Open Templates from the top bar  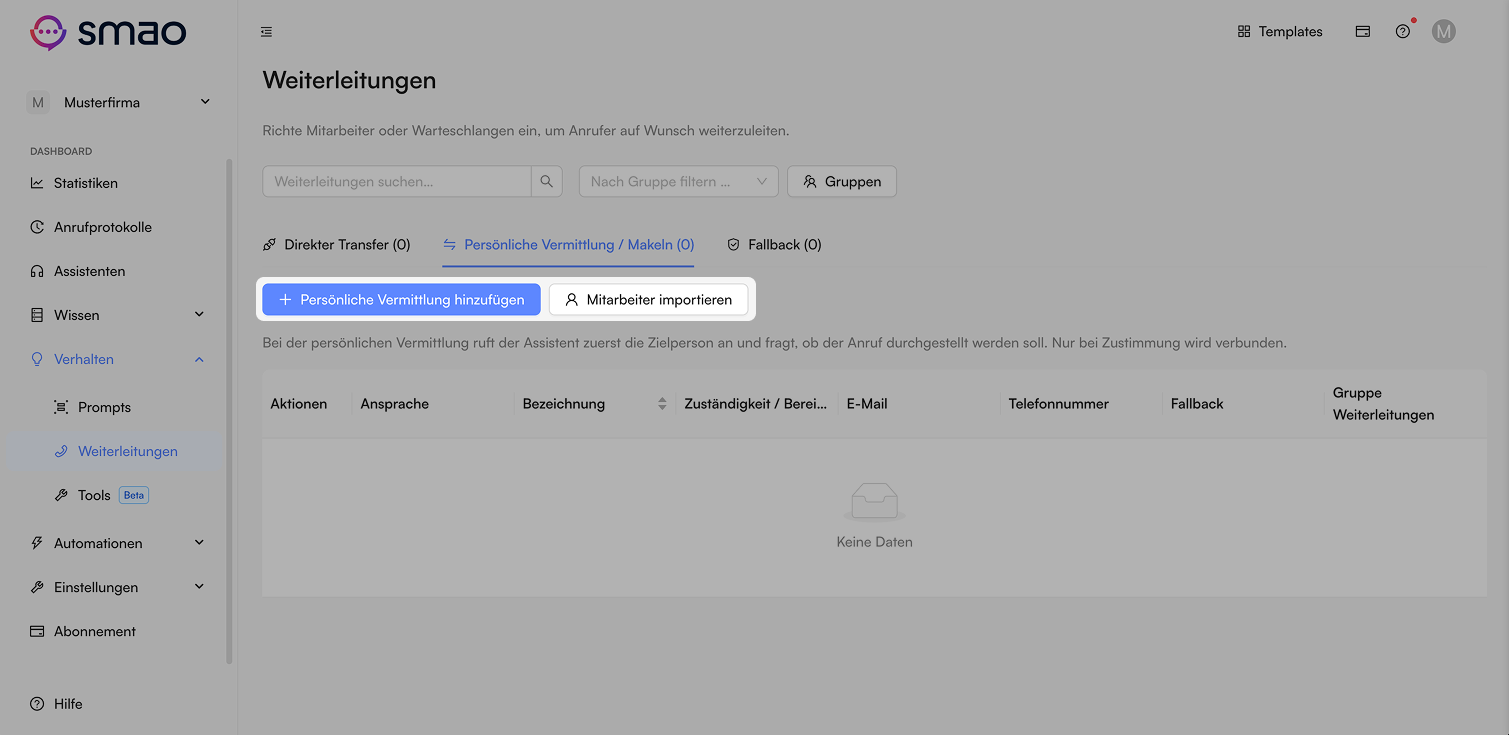point(1280,32)
